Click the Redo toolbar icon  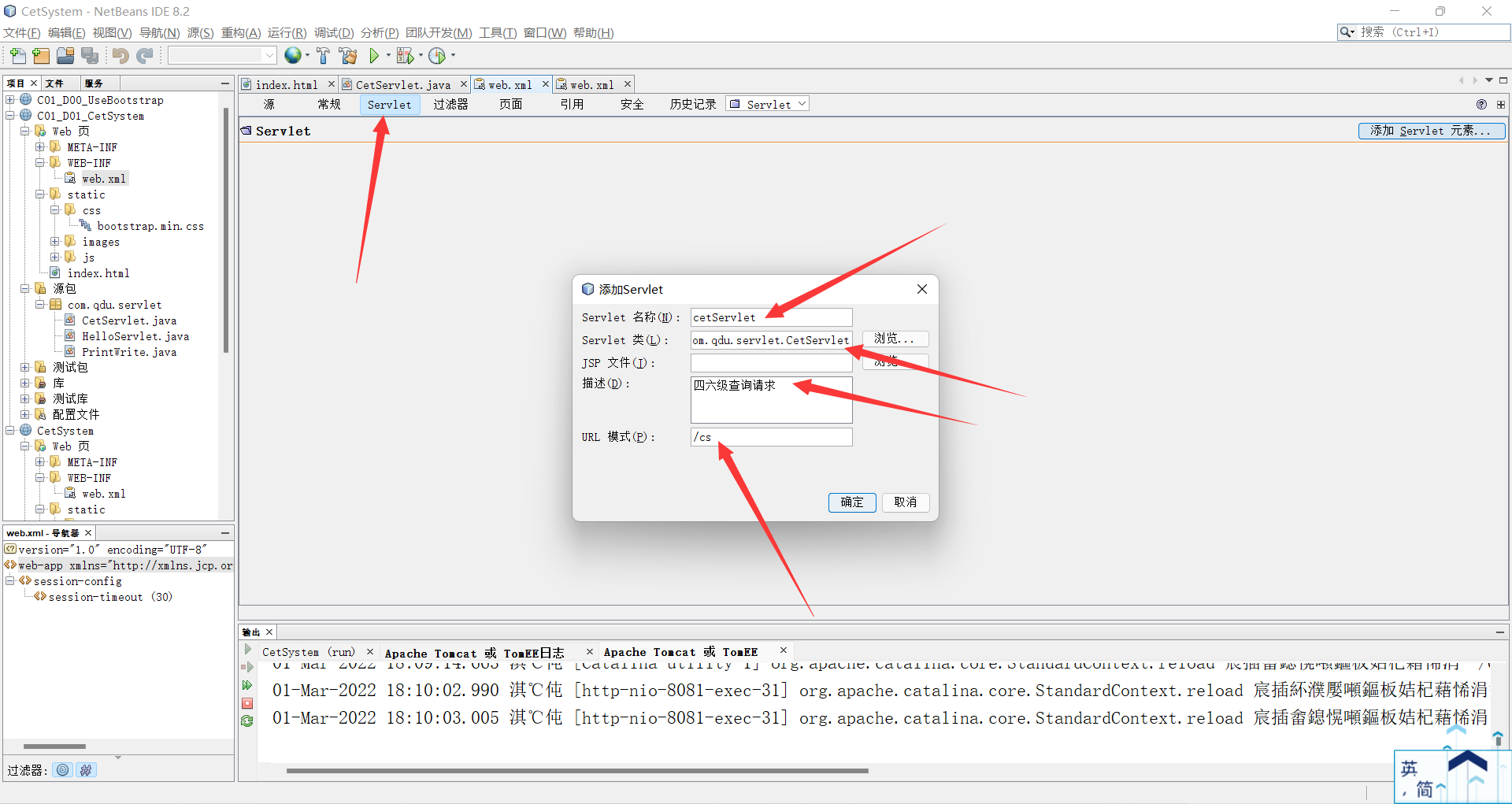(144, 55)
